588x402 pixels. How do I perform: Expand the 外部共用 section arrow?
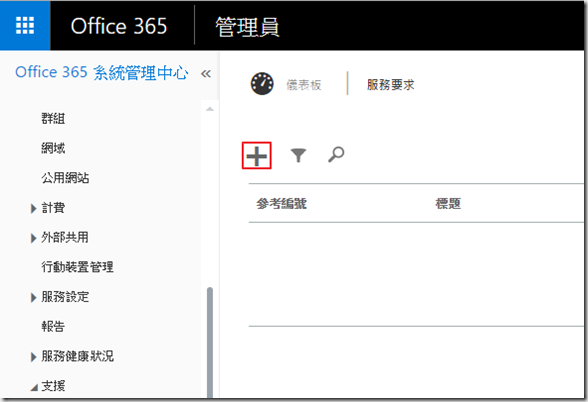(x=34, y=238)
